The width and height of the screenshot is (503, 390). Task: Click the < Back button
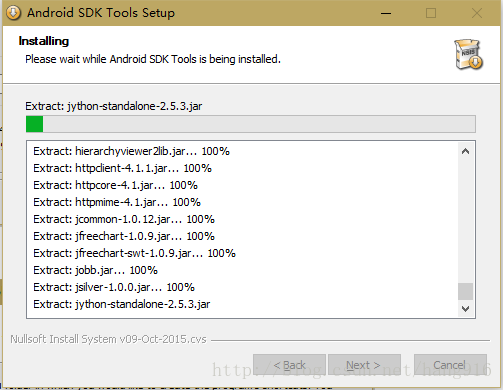[289, 365]
